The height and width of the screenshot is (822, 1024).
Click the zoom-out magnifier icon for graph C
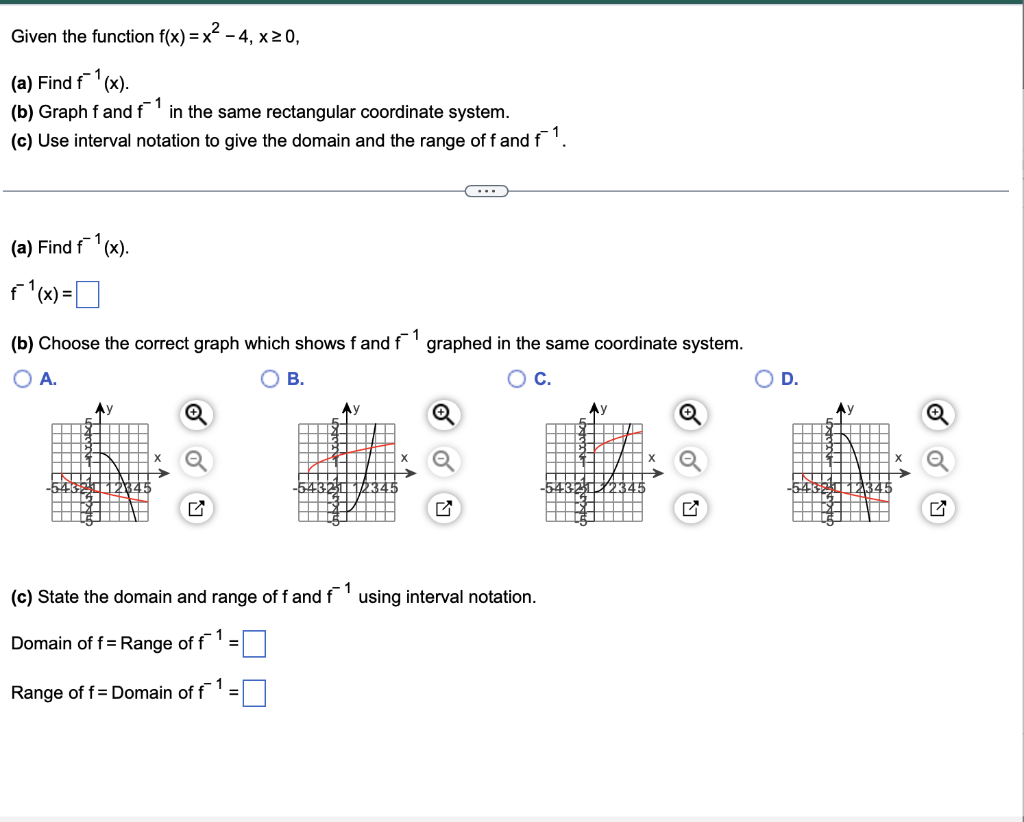[x=690, y=462]
